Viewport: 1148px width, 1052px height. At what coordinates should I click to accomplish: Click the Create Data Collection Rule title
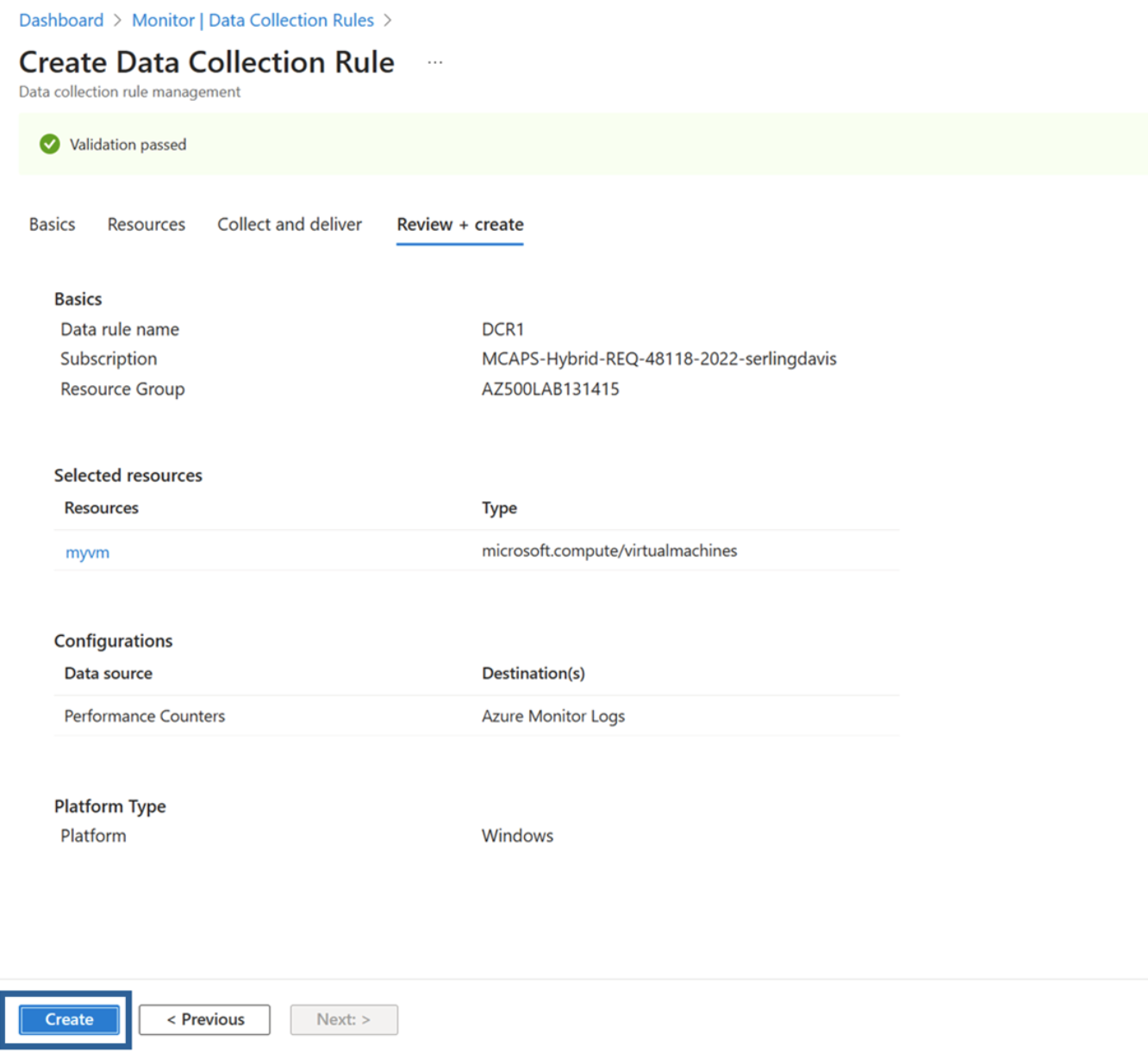[207, 62]
